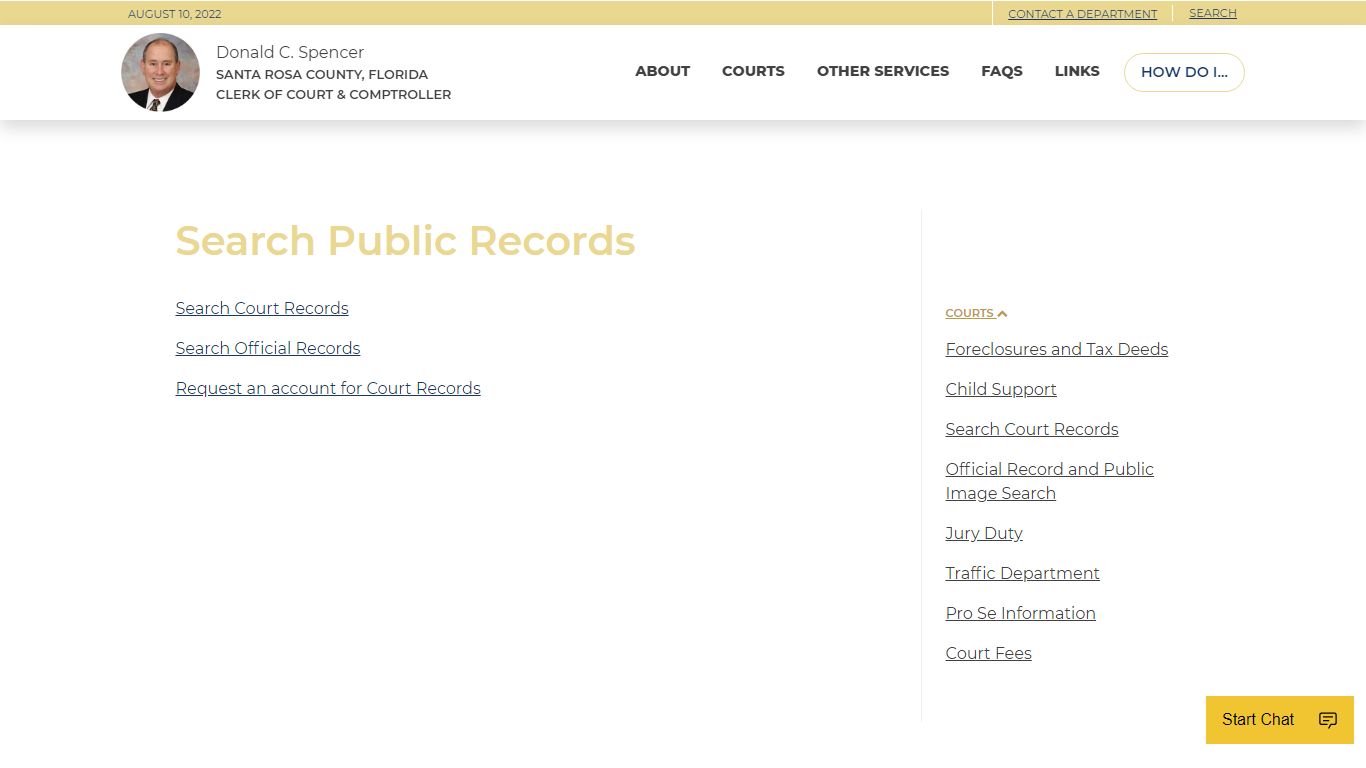Open the Other Services menu
The height and width of the screenshot is (768, 1366).
coord(883,71)
